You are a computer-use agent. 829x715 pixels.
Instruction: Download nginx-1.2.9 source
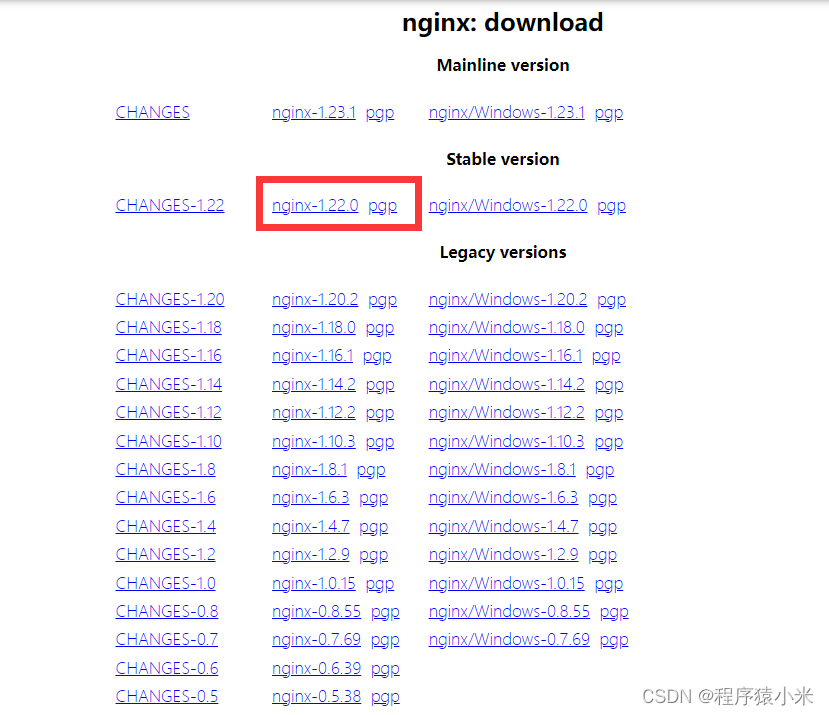tap(310, 555)
